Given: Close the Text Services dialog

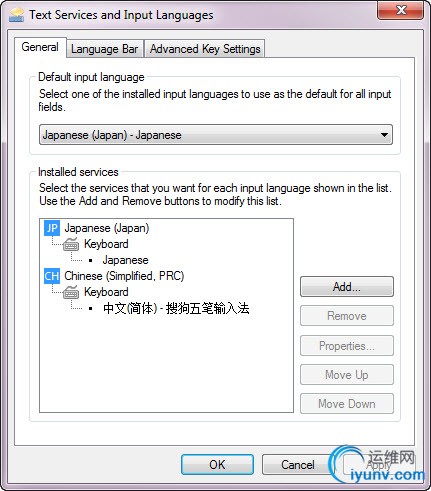Looking at the screenshot, I should [400, 10].
